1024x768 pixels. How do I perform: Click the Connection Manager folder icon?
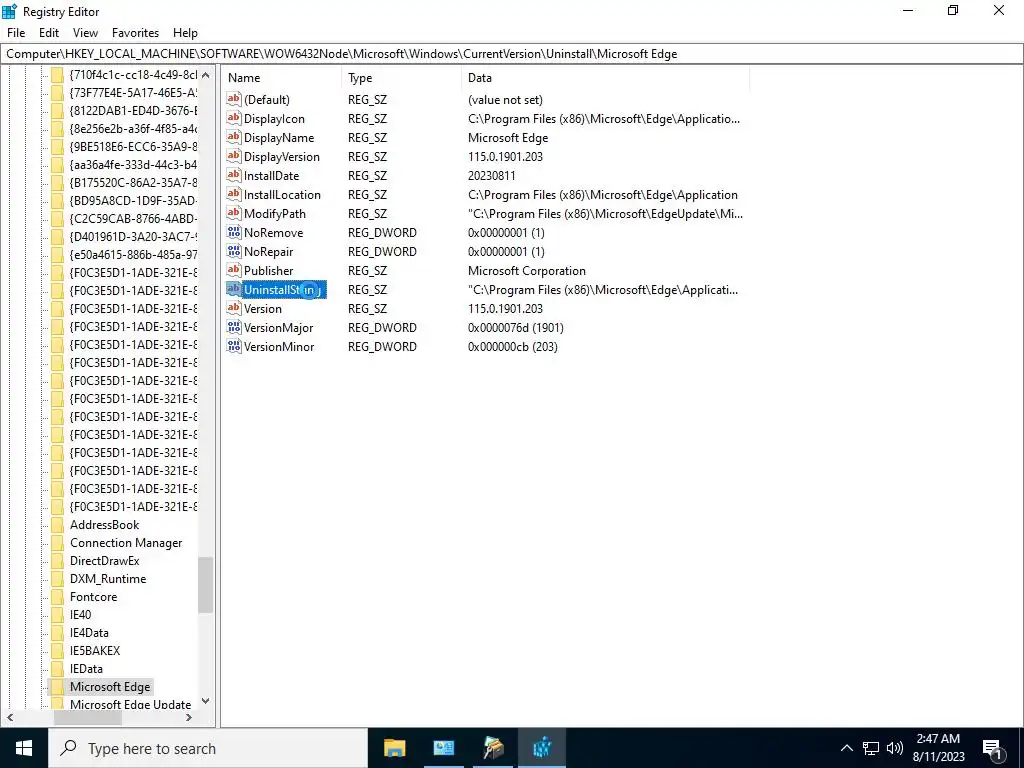[x=57, y=543]
